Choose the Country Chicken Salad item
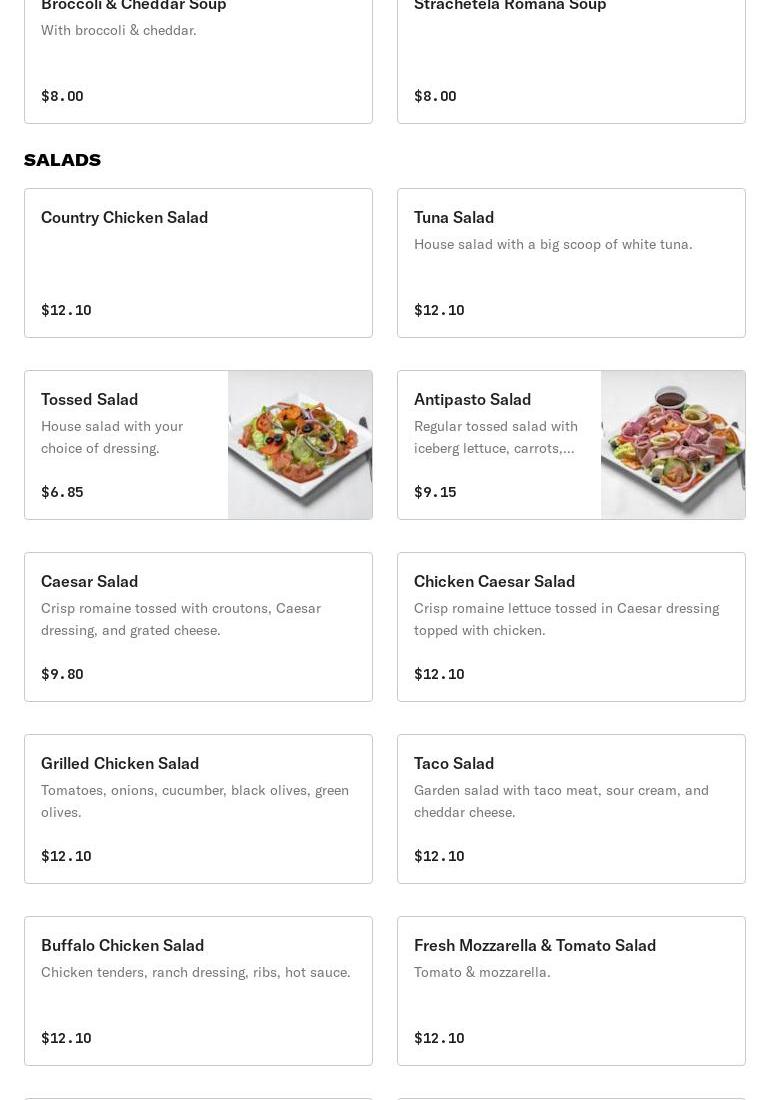 coord(198,262)
